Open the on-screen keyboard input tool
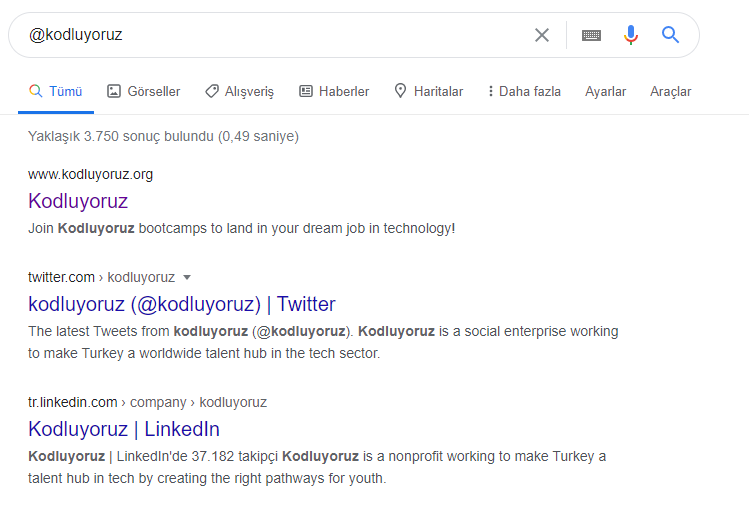The image size is (749, 509). click(591, 35)
